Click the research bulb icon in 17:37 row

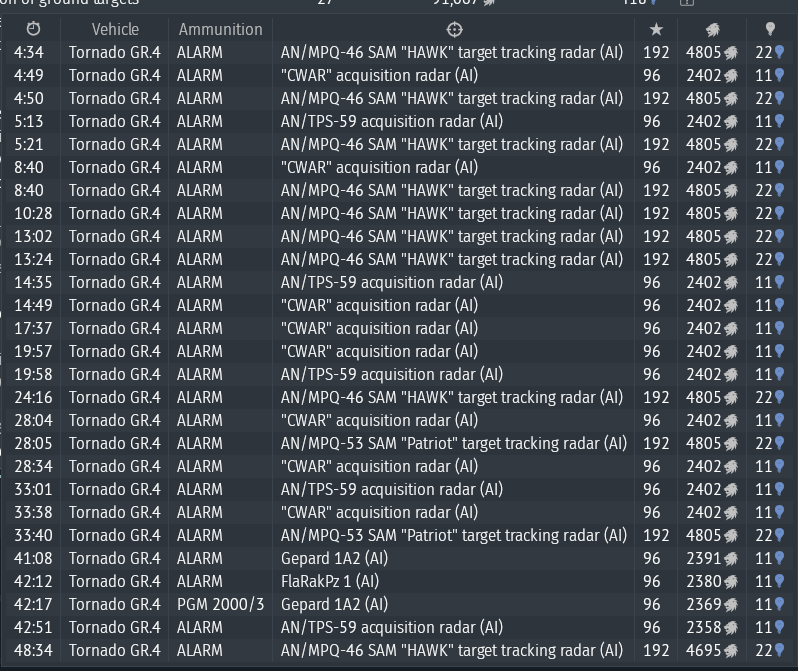779,328
